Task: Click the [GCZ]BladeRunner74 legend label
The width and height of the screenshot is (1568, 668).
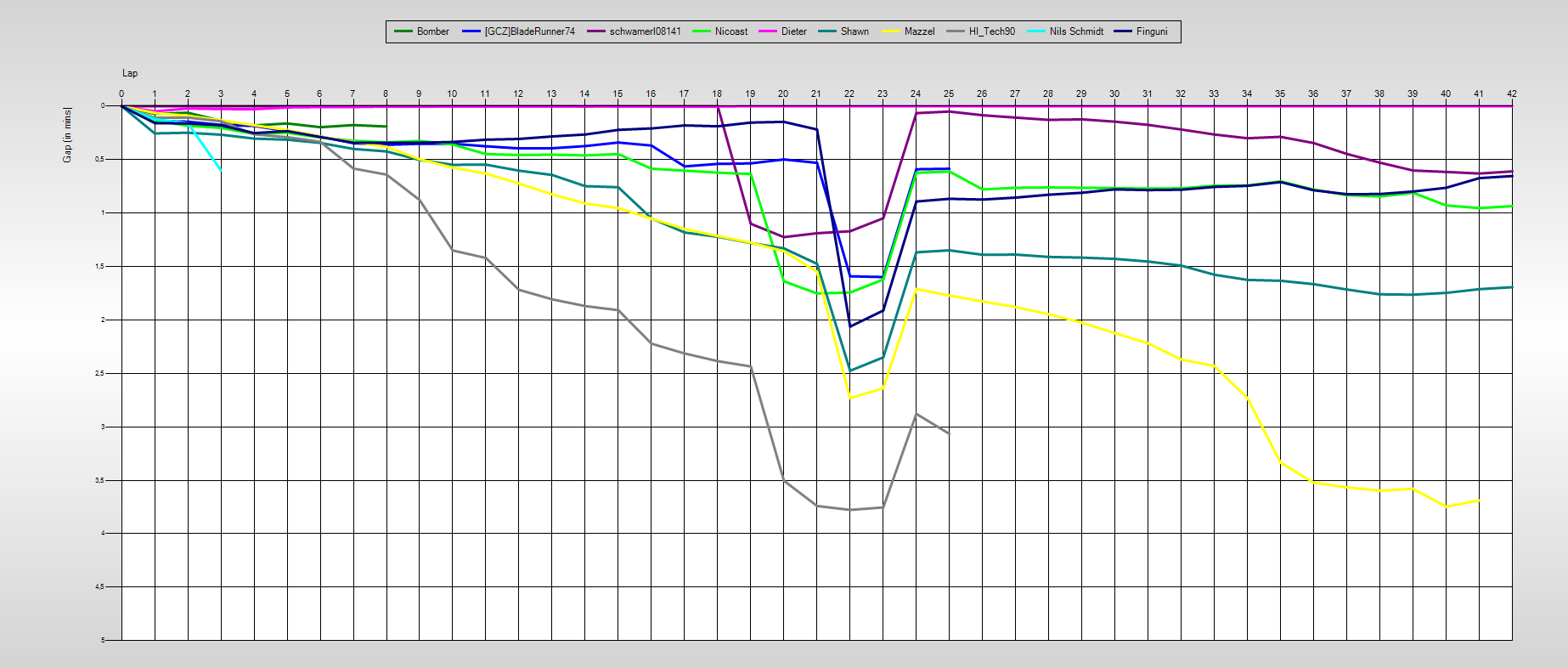Action: [530, 31]
